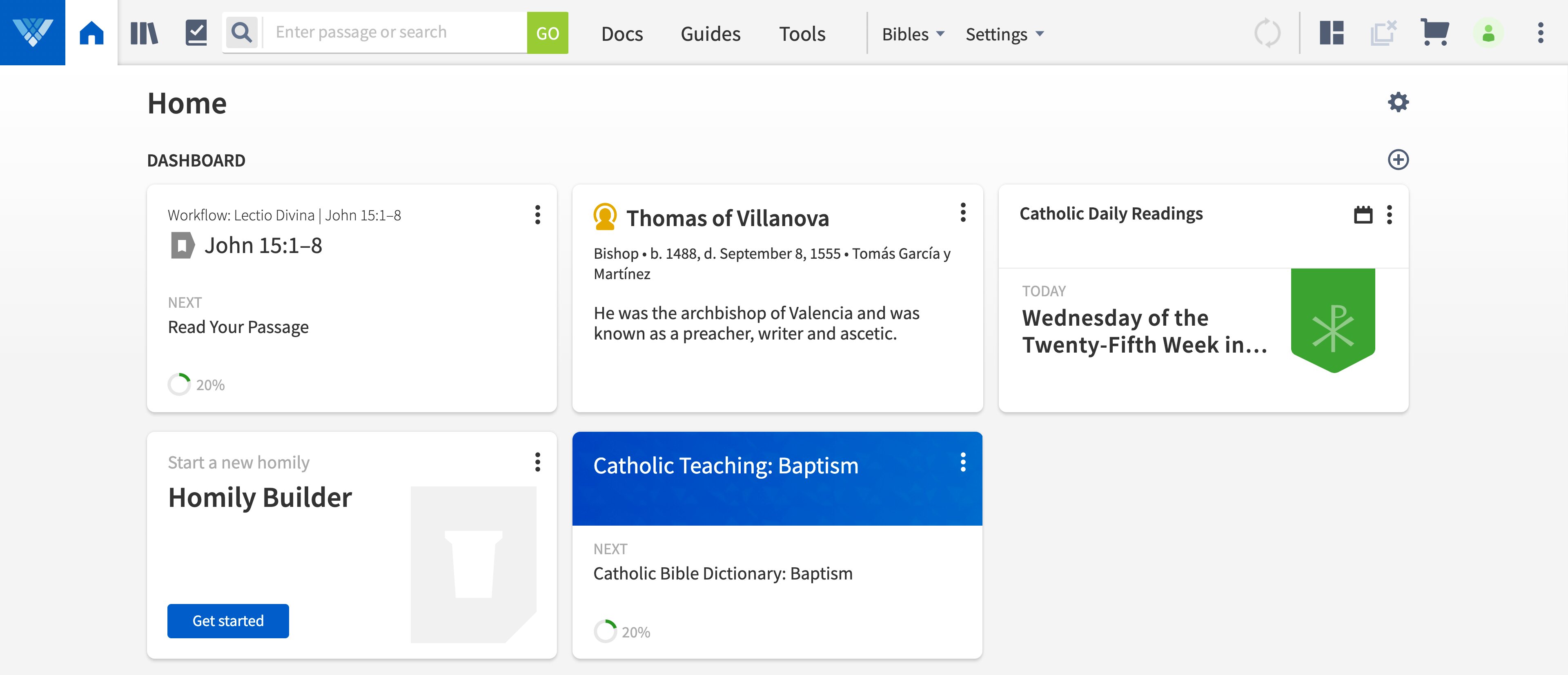Open Homily Builder card options menu

[537, 462]
